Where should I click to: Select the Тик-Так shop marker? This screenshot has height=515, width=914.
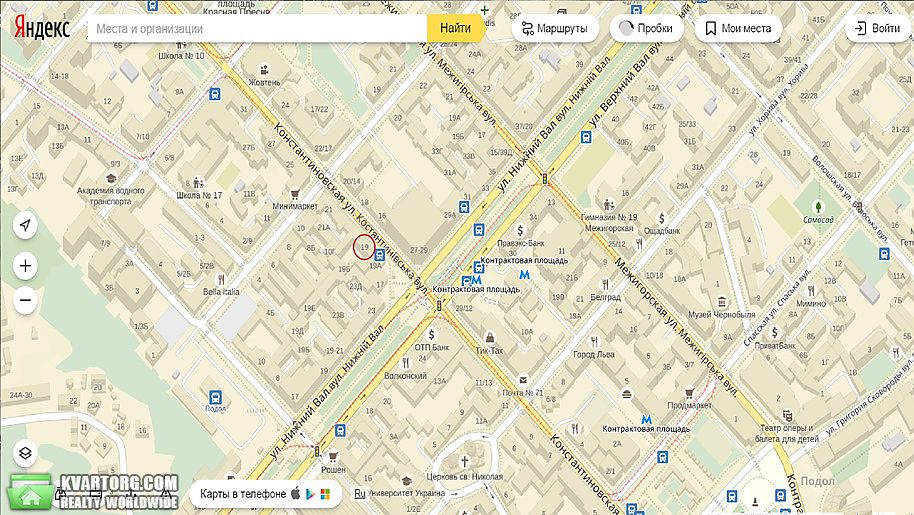490,338
